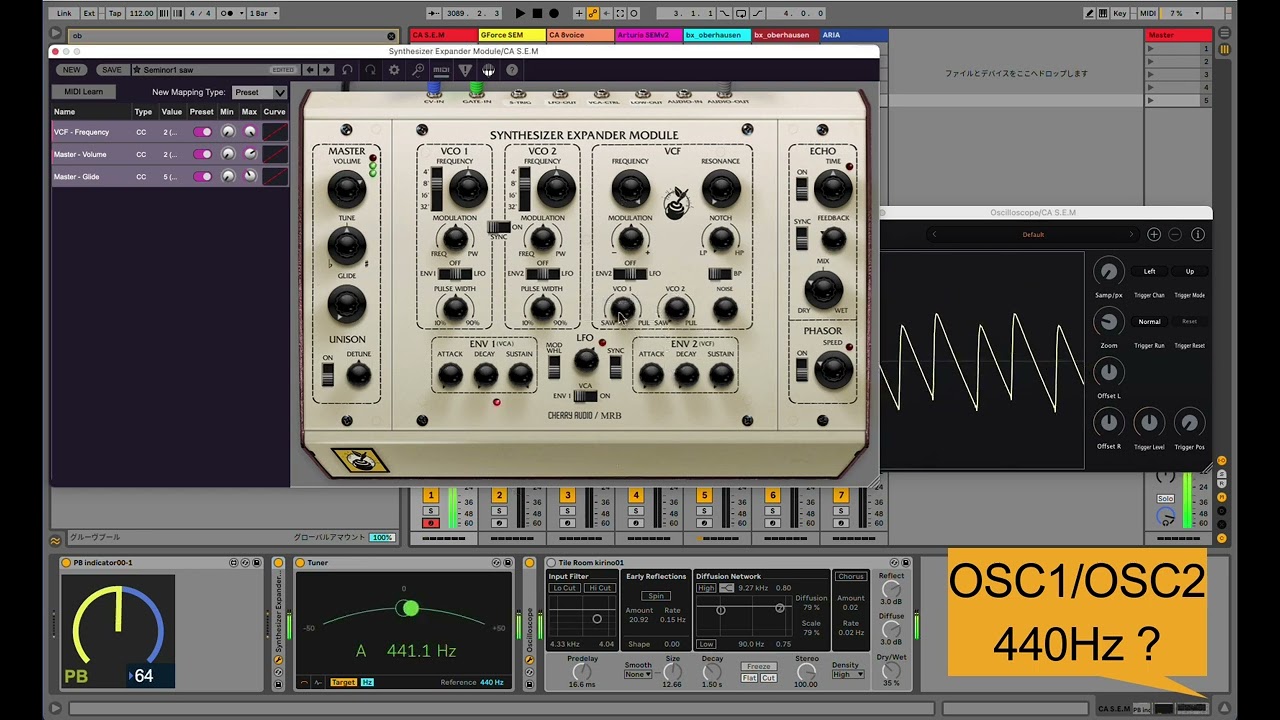Click the Oscilloscope minus icon

tap(1175, 234)
